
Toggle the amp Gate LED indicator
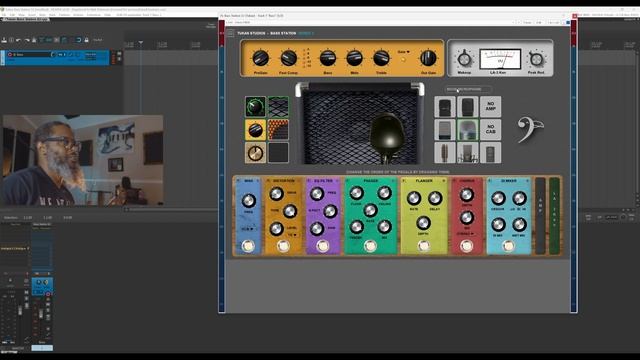click(x=403, y=60)
